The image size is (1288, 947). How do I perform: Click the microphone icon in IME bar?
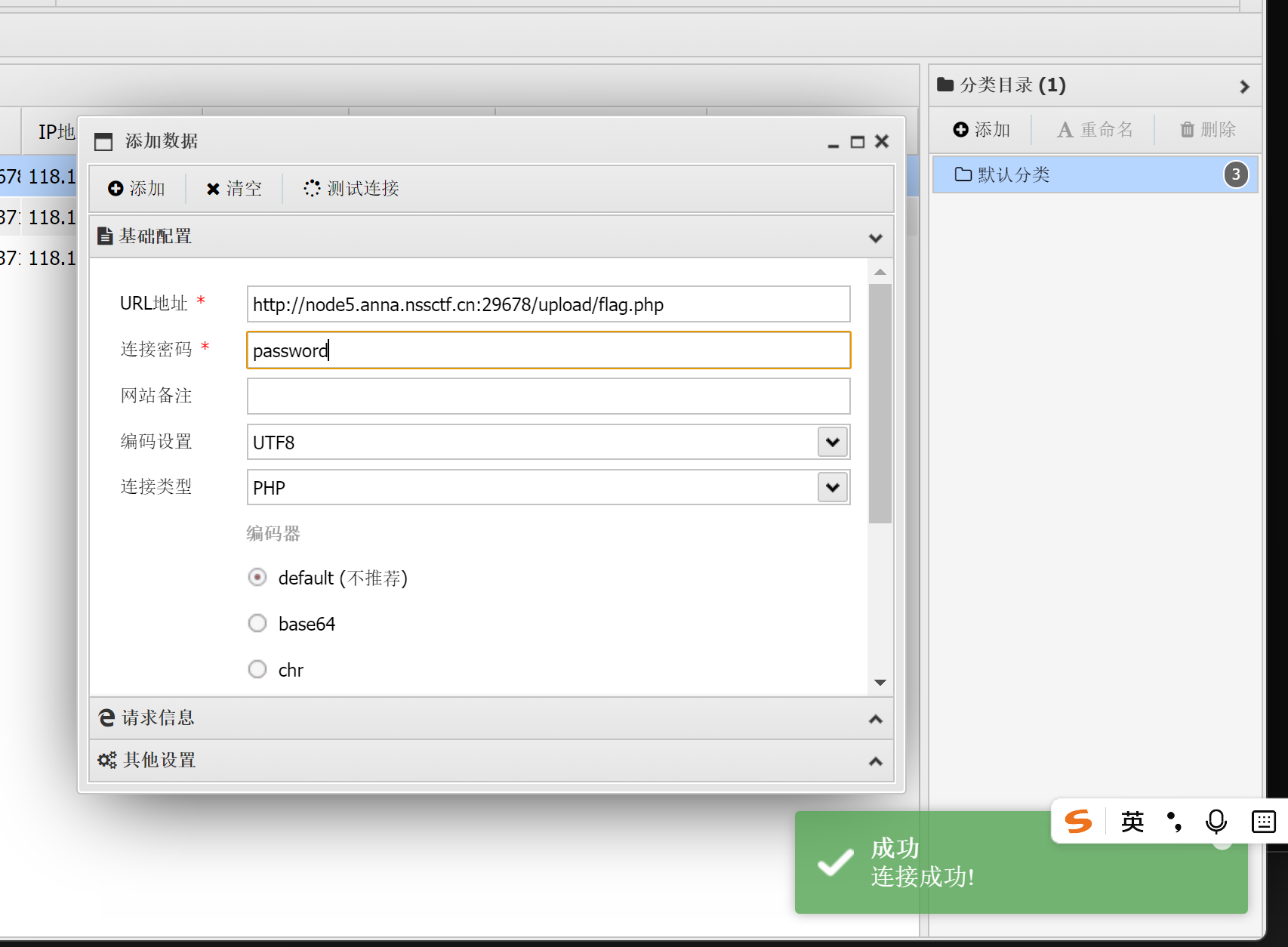click(1216, 821)
